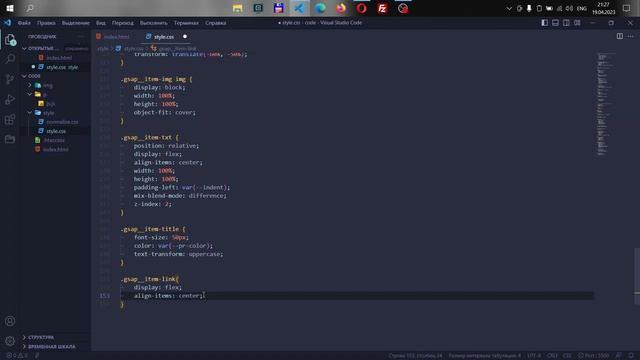Open the Run and Debug view
The image size is (640, 360).
click(x=10, y=99)
